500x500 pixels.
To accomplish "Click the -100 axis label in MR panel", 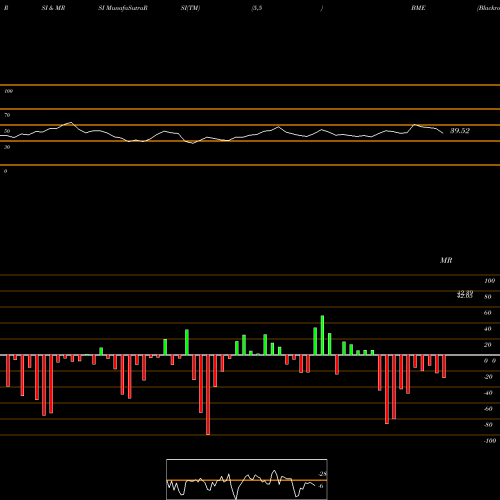I will (x=490, y=441).
